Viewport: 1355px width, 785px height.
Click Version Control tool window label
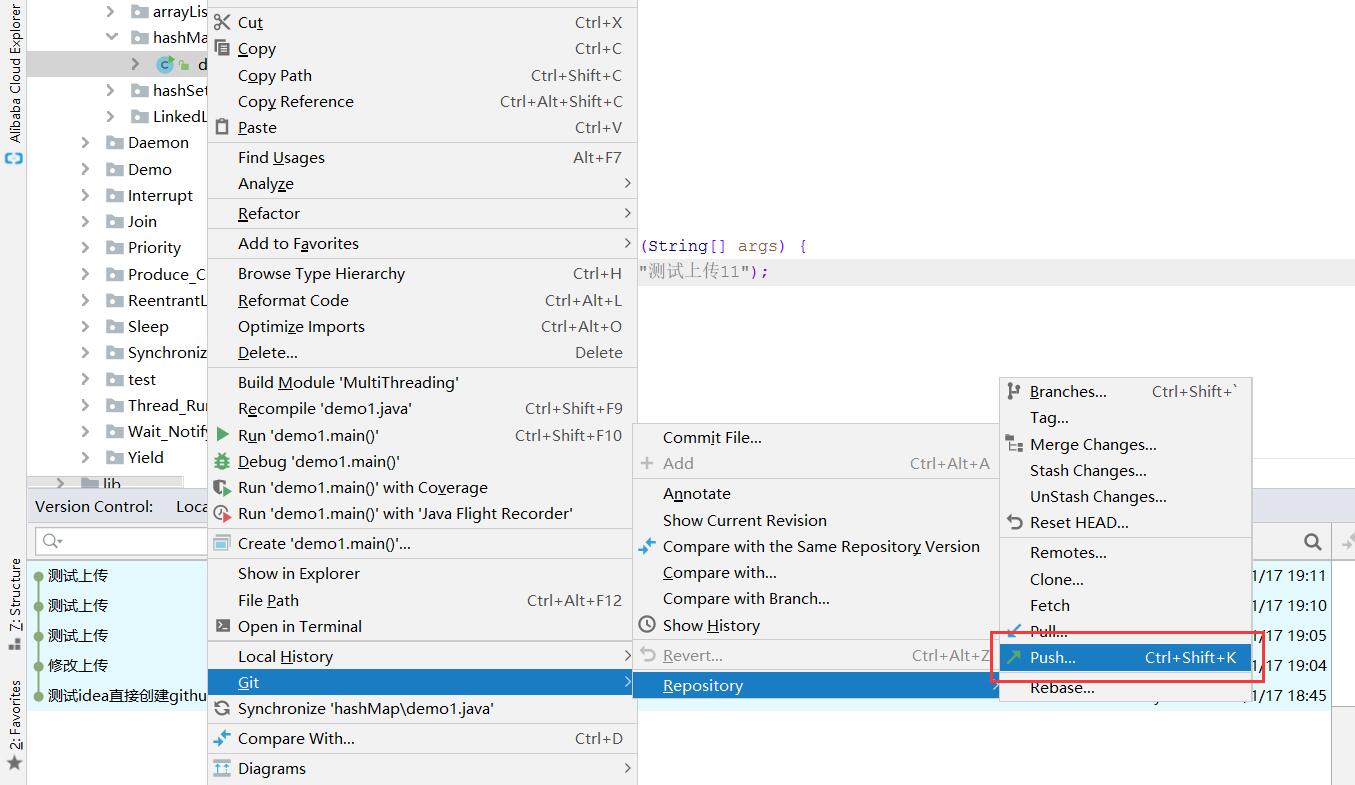click(x=94, y=506)
